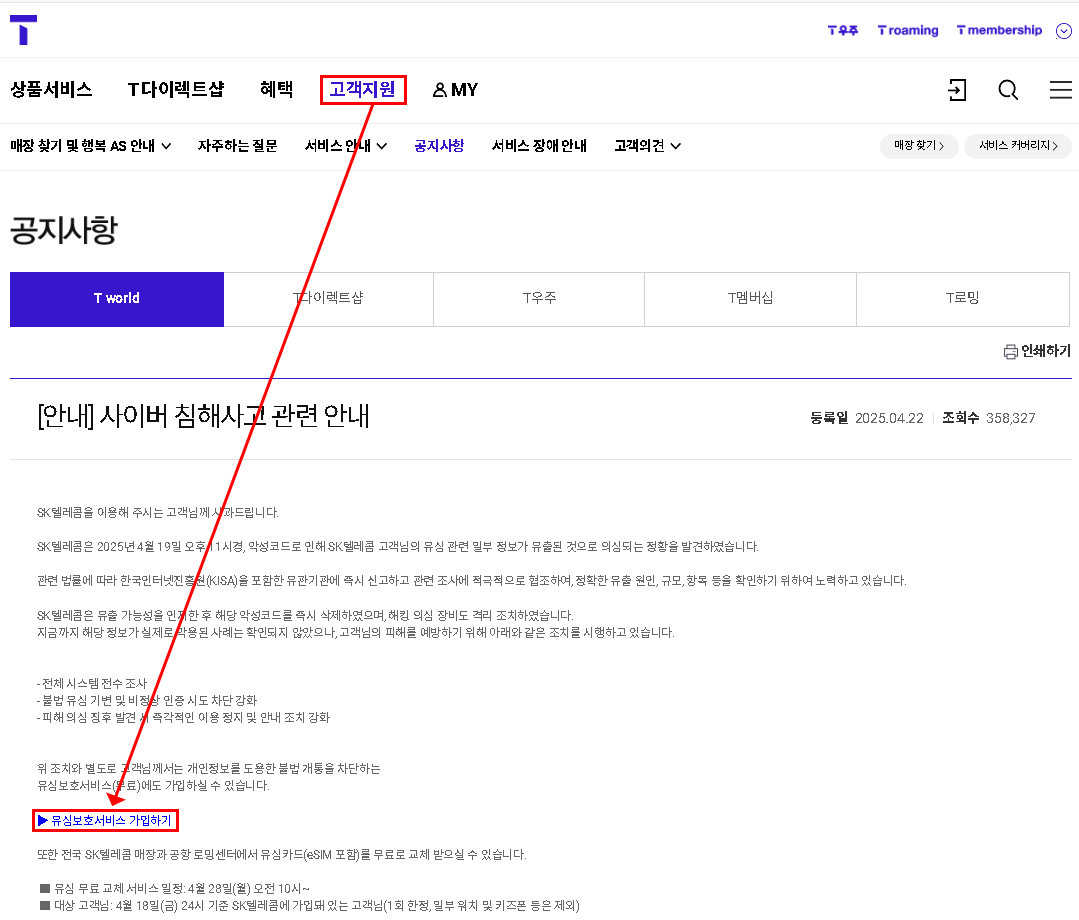Open T membership top link
This screenshot has height=920, width=1079.
click(999, 30)
